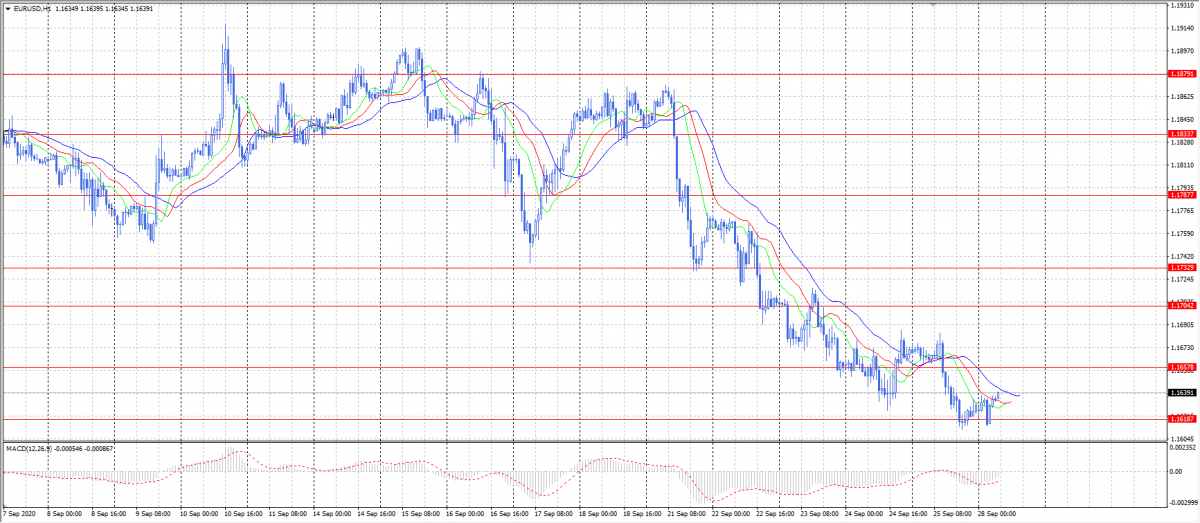The width and height of the screenshot is (1200, 523).
Task: Click the 8 Sep 00:00 time label
Action: pyautogui.click(x=63, y=516)
